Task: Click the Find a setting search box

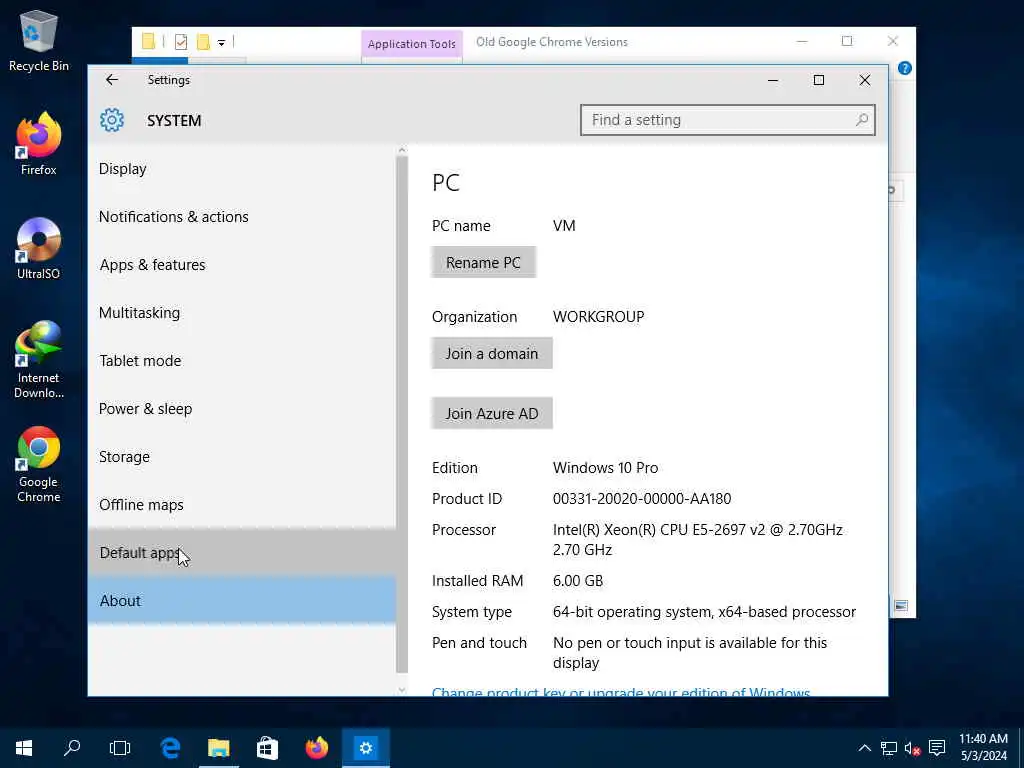Action: pyautogui.click(x=728, y=120)
